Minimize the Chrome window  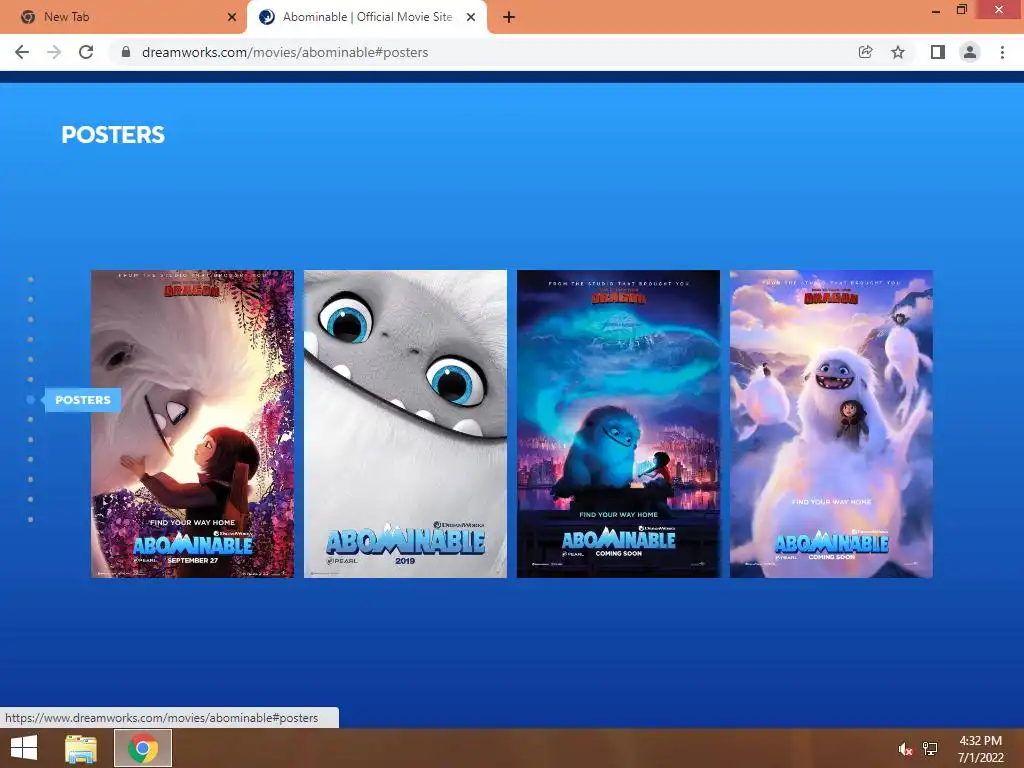(936, 10)
